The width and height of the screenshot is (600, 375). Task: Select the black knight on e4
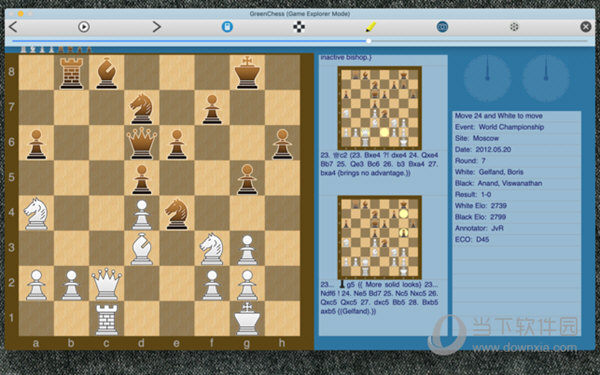point(177,214)
